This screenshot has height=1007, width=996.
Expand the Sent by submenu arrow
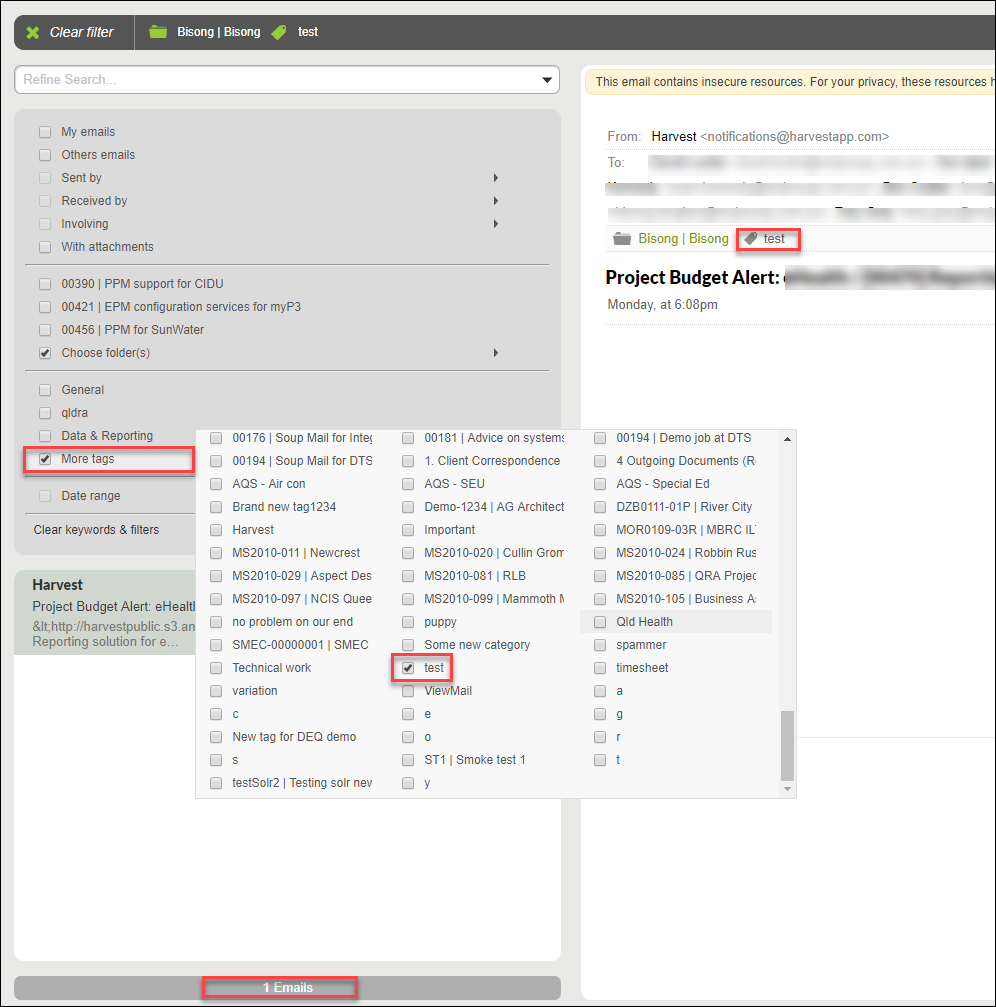coord(496,178)
